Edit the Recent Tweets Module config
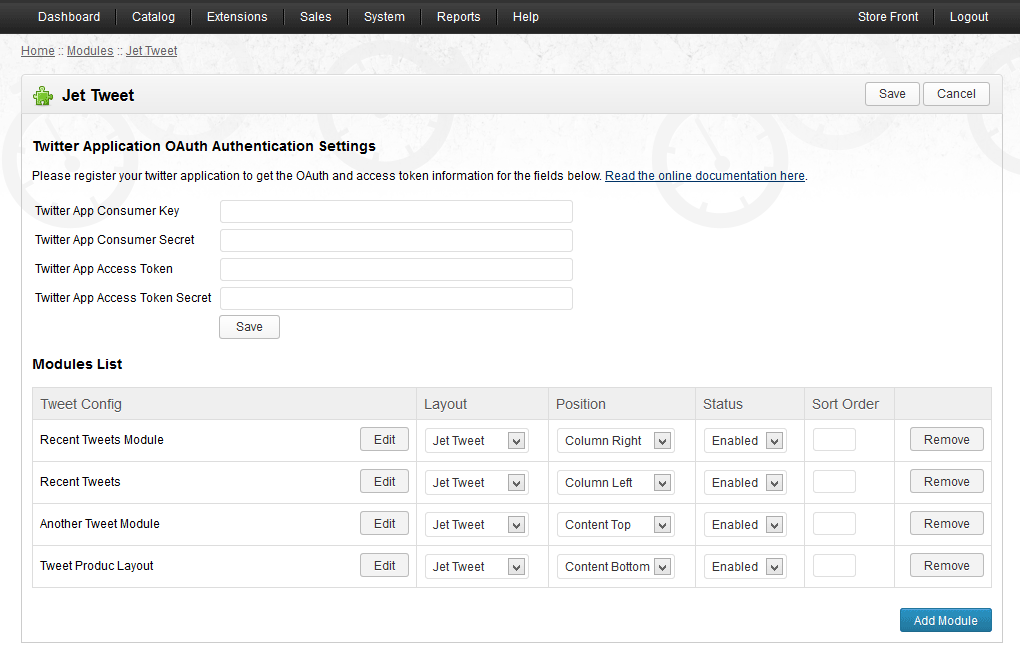This screenshot has width=1020, height=654. click(x=384, y=439)
